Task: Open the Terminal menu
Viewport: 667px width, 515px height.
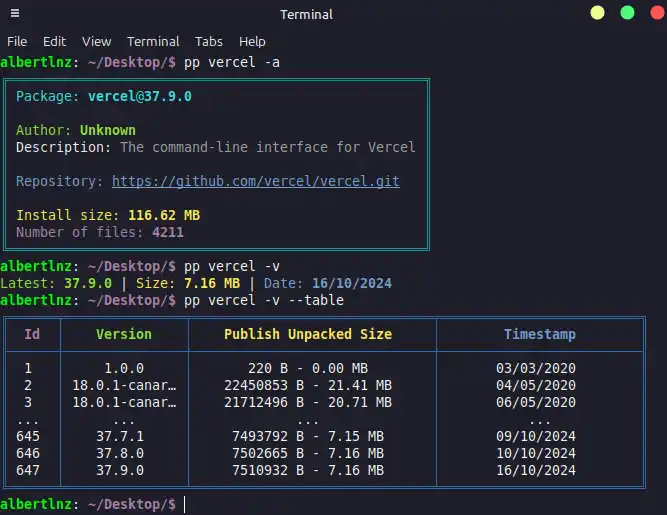Action: point(153,42)
